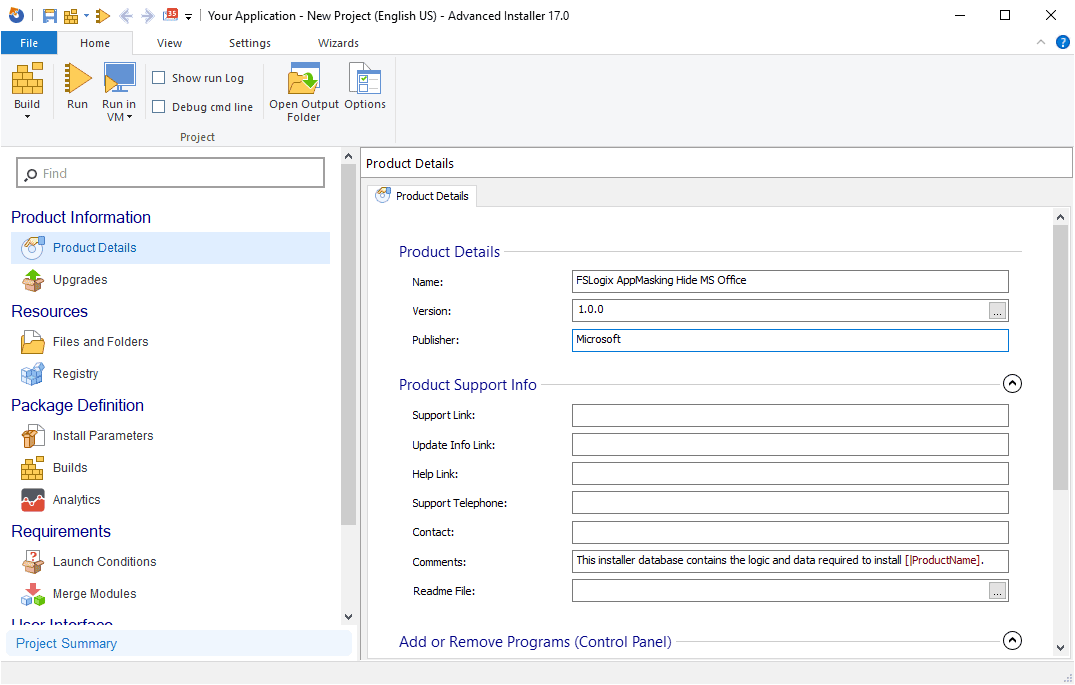The height and width of the screenshot is (685, 1075).
Task: Enable the Debug cmd line checkbox
Action: tap(158, 106)
